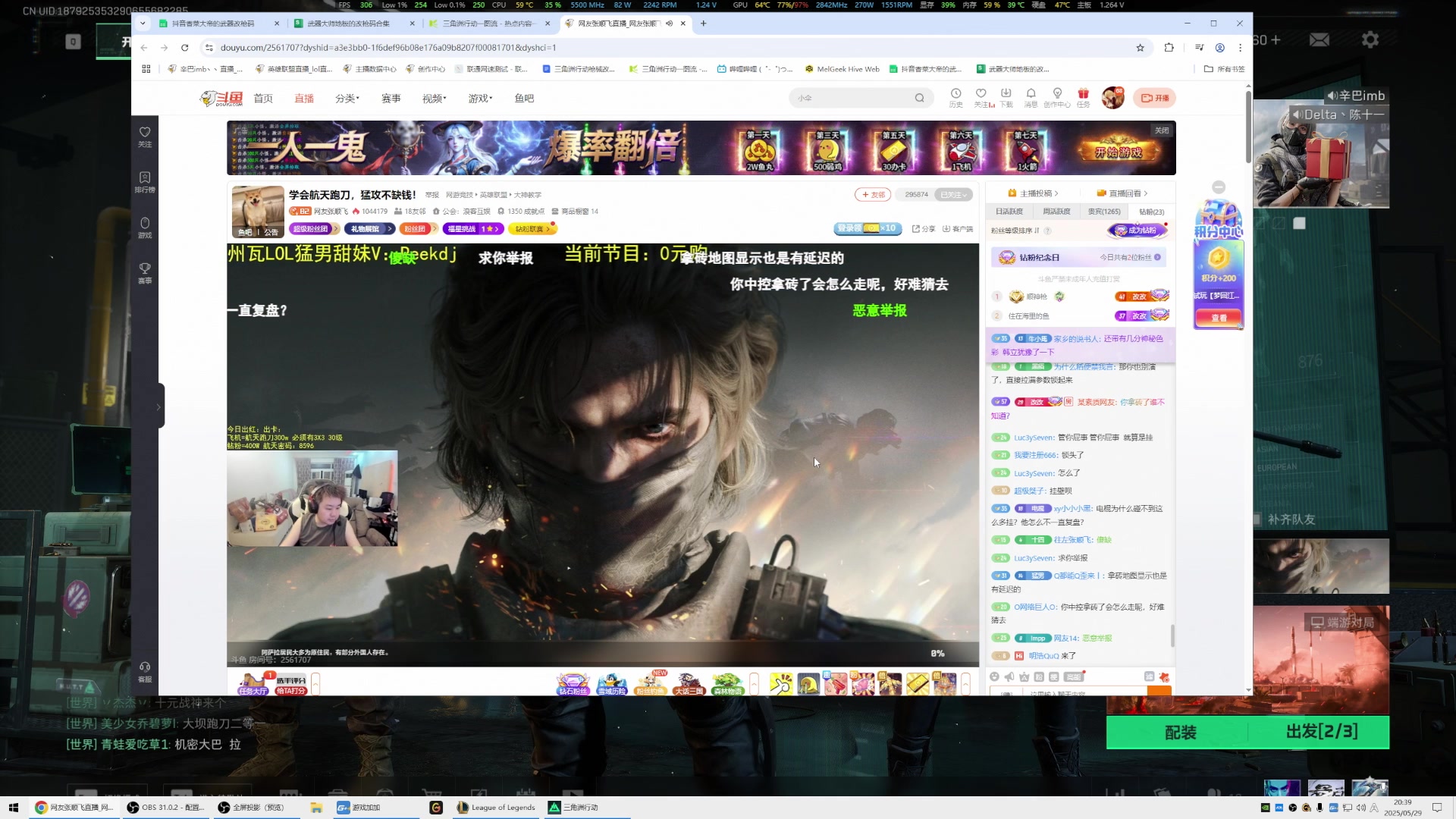Viewport: 1456px width, 819px height.
Task: Open the 鱼吧 navigation tab
Action: coord(524,98)
